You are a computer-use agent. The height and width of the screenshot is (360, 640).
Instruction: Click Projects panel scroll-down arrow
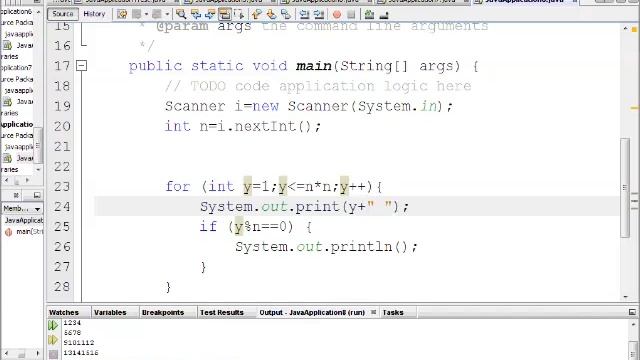tap(38, 169)
